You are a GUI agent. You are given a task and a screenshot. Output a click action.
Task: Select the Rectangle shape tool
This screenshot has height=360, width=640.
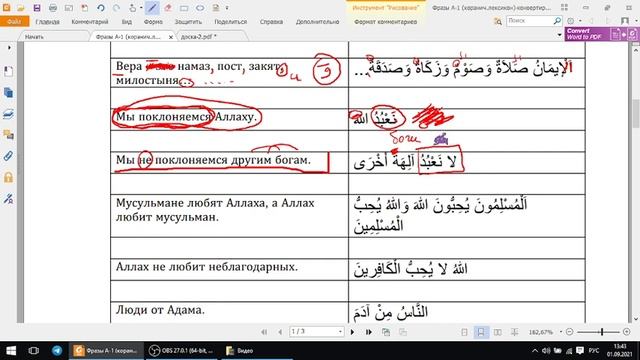click(184, 8)
